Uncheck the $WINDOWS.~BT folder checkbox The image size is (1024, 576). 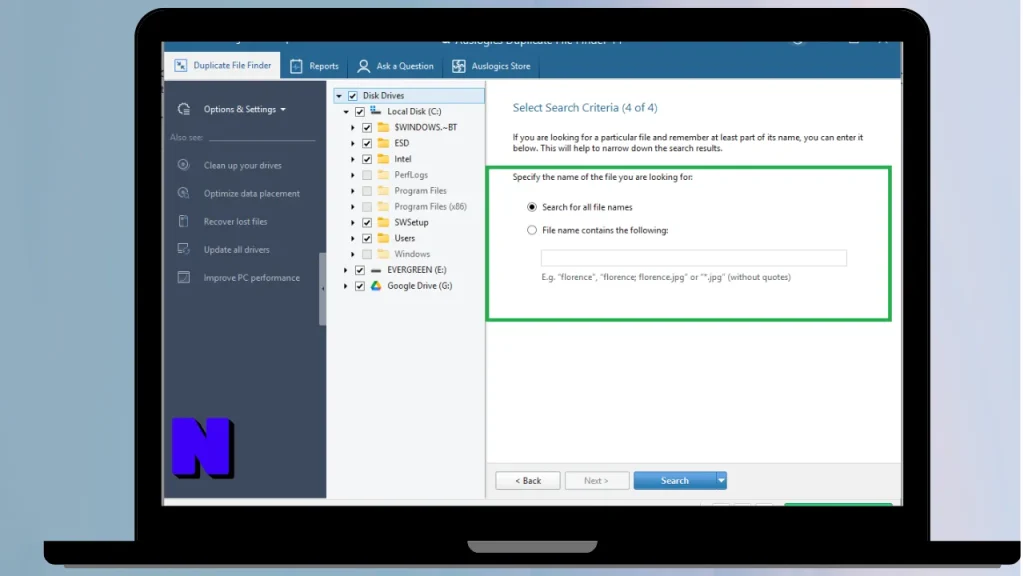click(367, 127)
